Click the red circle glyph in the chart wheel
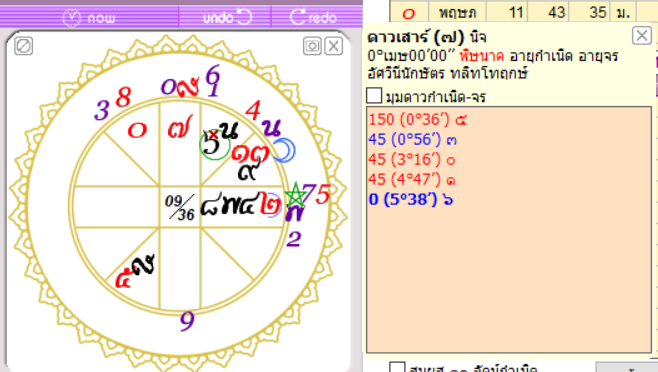658x372 pixels. click(137, 131)
